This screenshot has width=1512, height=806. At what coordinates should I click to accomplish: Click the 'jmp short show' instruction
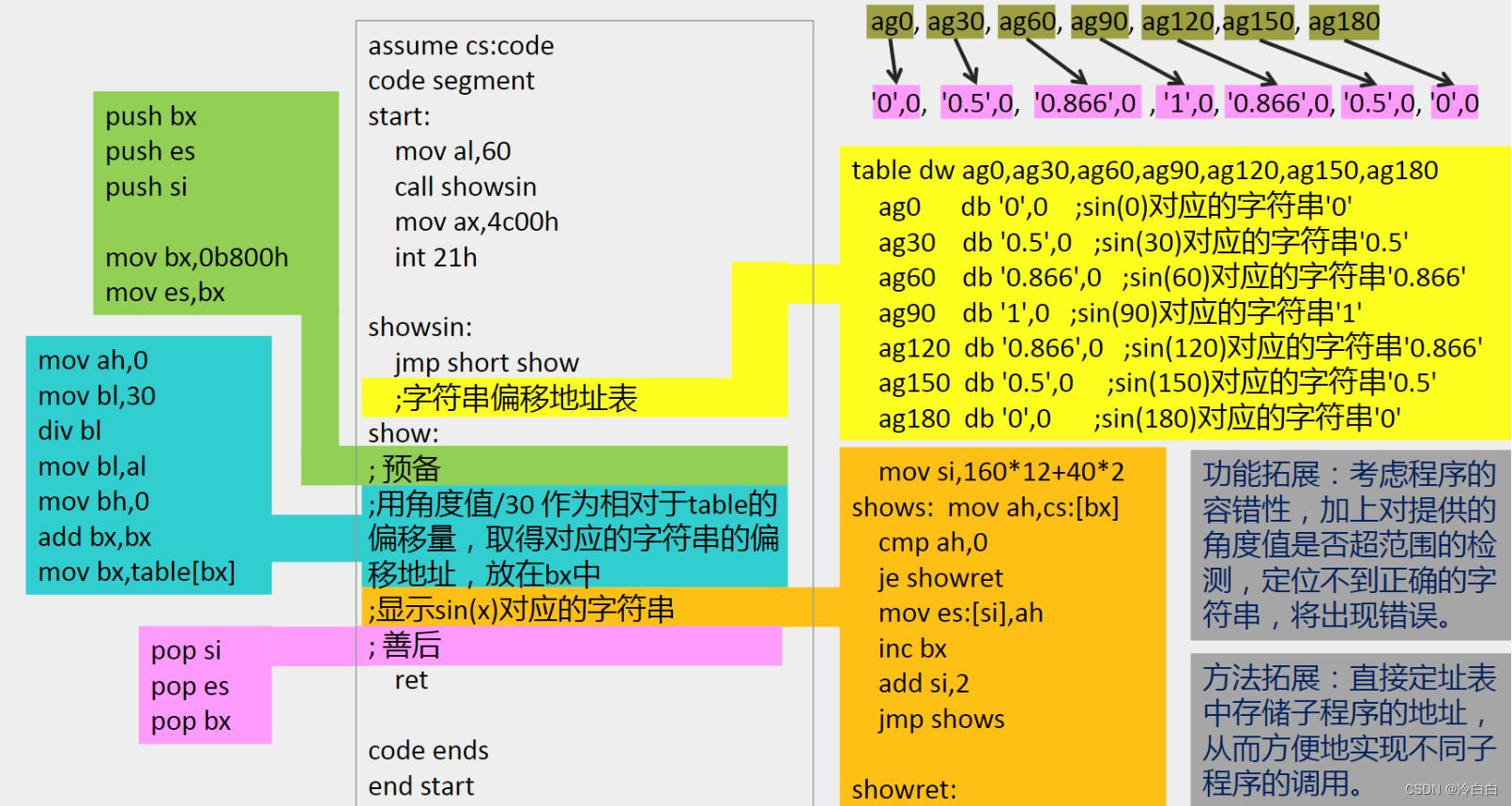click(x=486, y=363)
